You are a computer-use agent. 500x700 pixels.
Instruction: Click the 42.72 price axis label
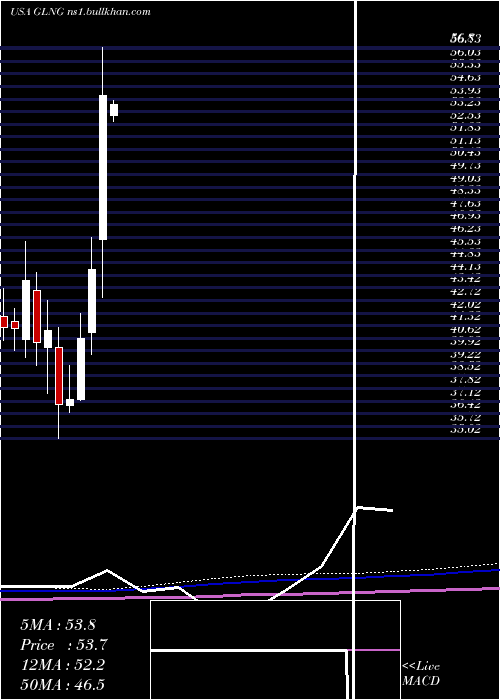coord(465,292)
